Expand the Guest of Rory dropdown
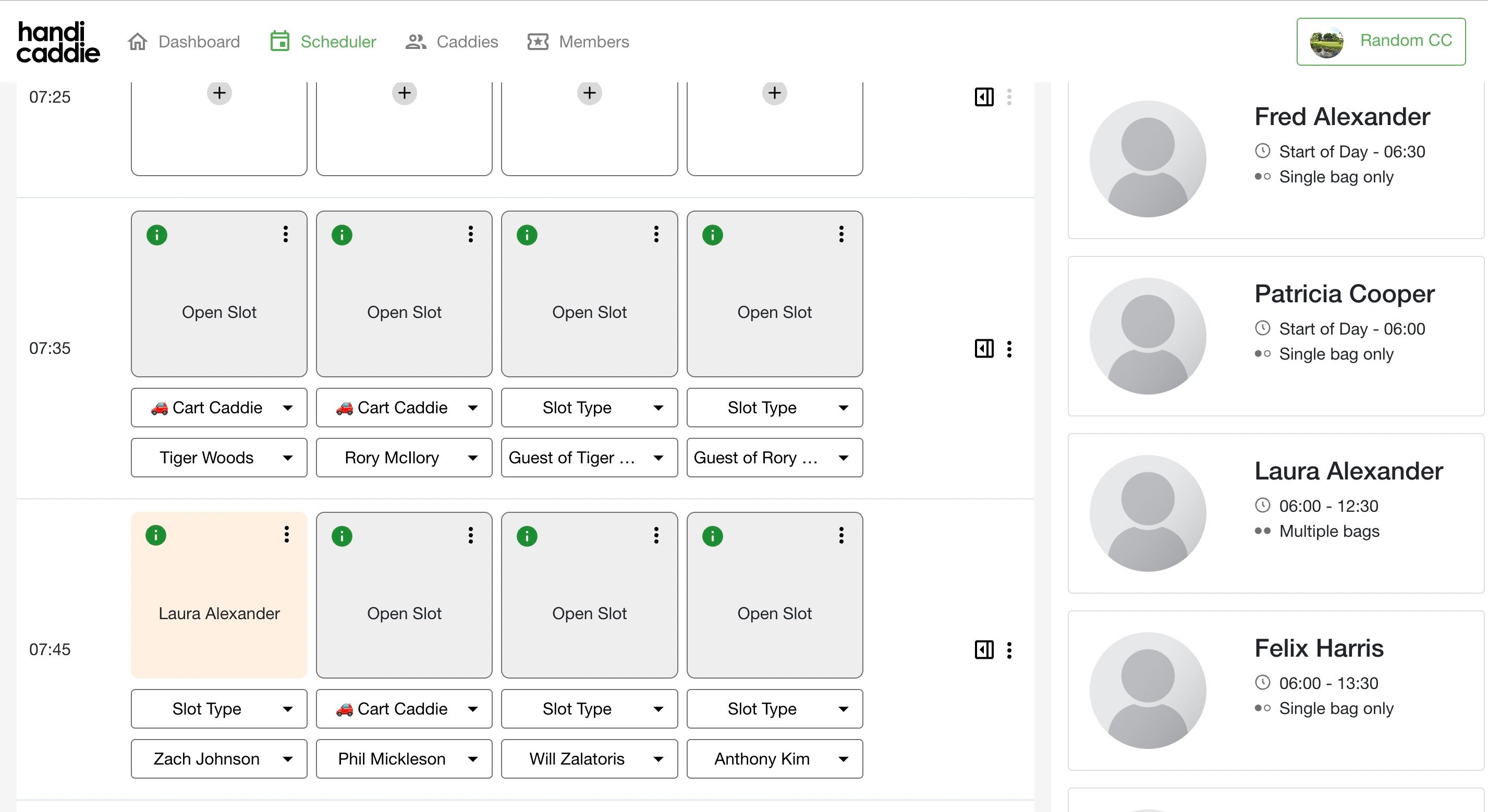Viewport: 1488px width, 812px height. click(x=774, y=458)
